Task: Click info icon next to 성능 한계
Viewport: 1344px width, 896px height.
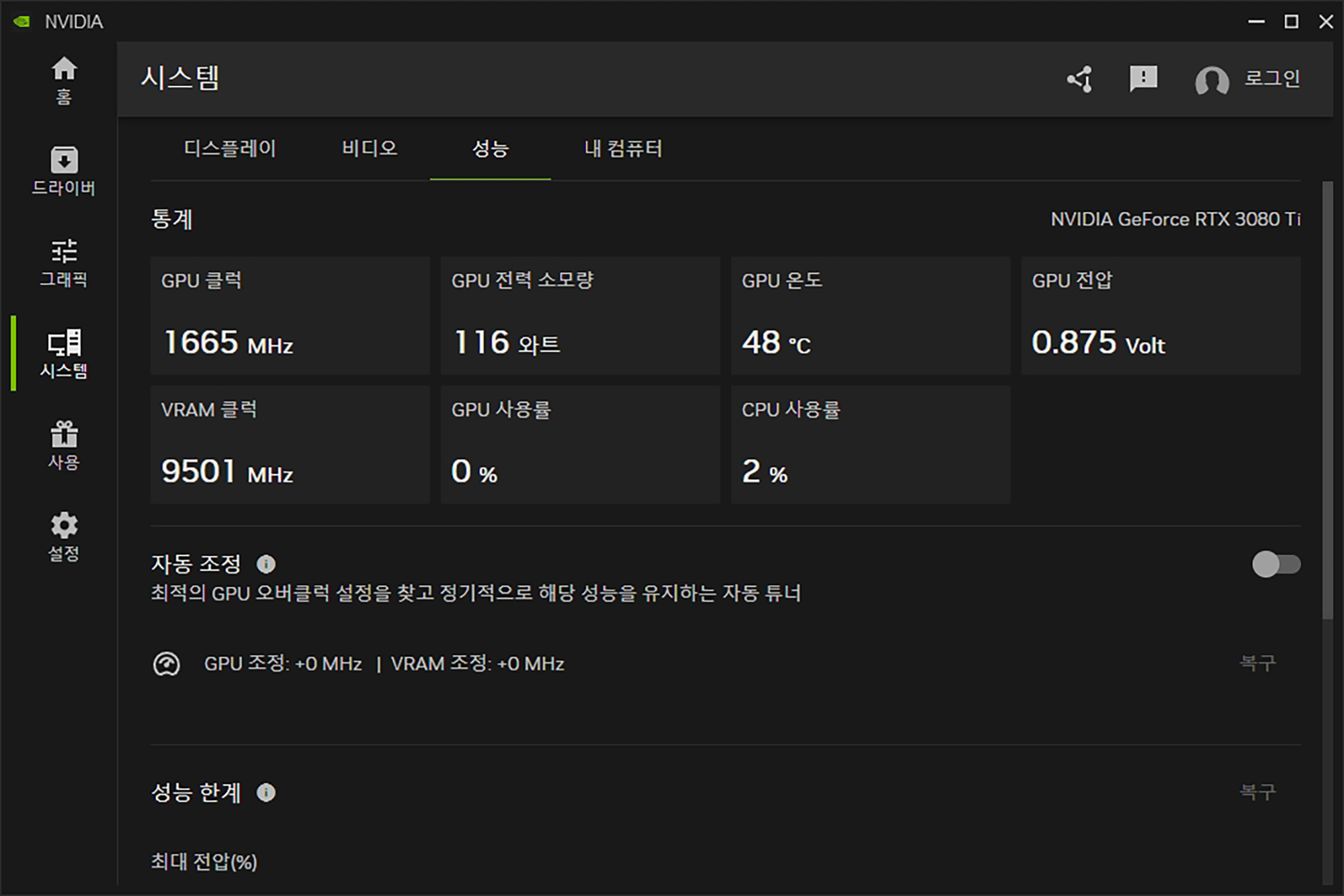Action: click(x=266, y=793)
